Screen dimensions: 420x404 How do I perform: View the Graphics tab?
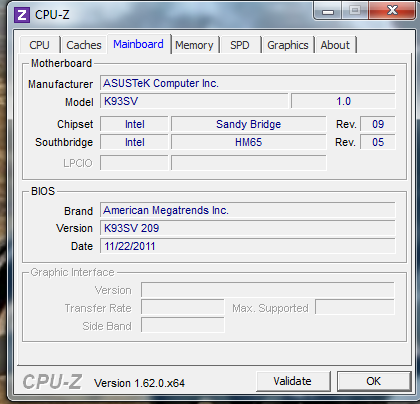(288, 45)
